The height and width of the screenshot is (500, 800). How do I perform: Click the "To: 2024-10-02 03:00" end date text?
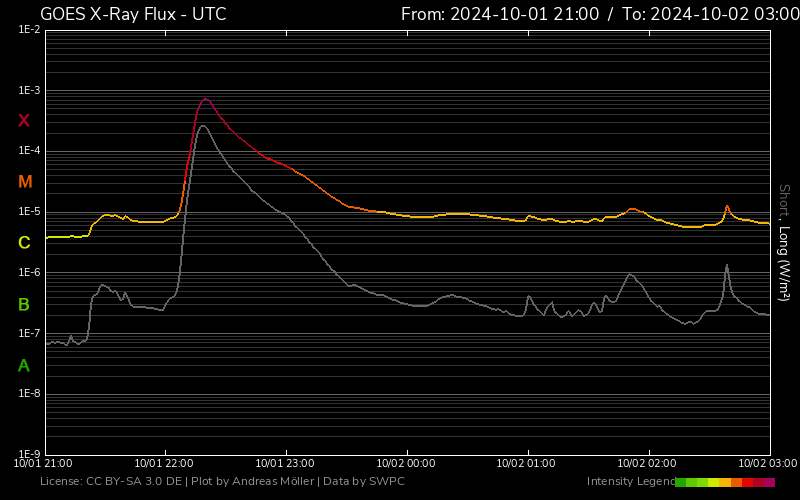click(711, 14)
